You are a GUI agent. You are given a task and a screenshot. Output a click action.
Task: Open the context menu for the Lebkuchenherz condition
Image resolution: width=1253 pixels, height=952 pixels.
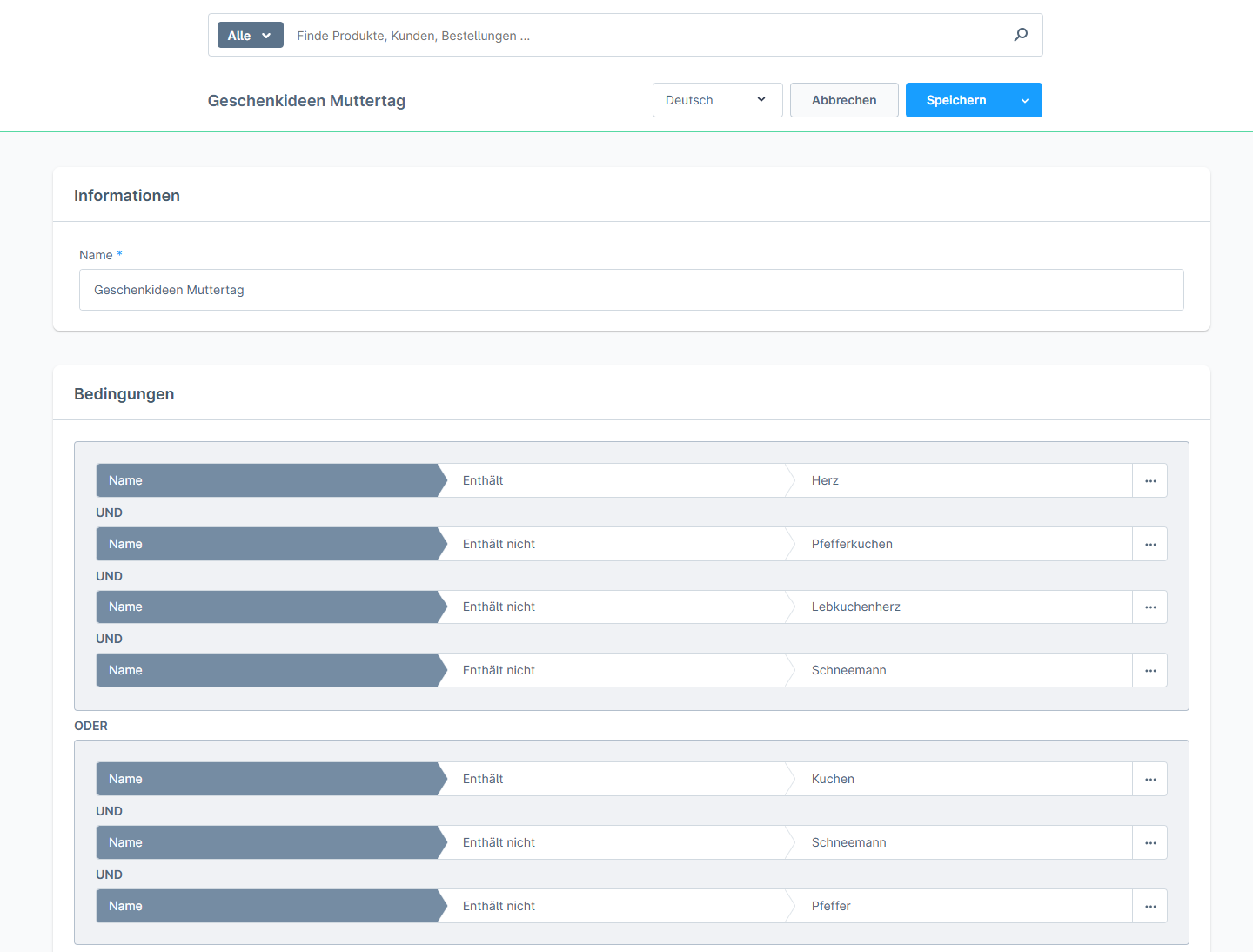click(x=1149, y=607)
